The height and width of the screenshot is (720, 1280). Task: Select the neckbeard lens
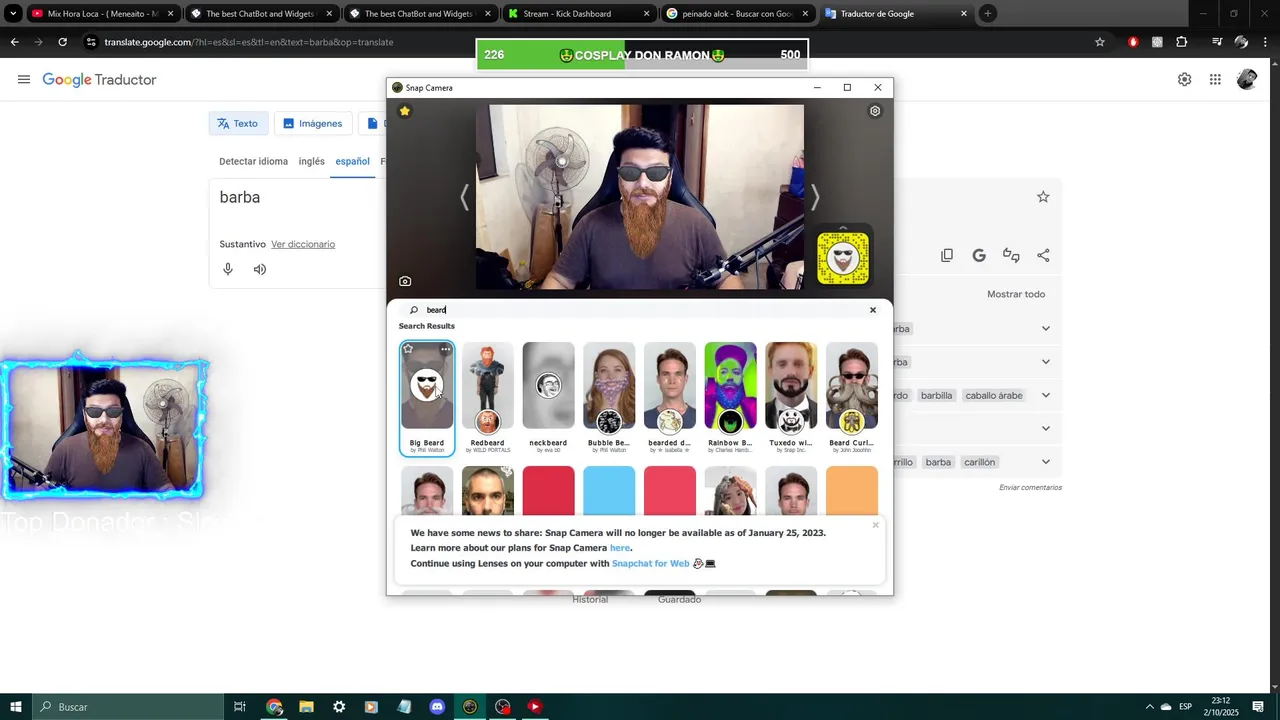548,397
